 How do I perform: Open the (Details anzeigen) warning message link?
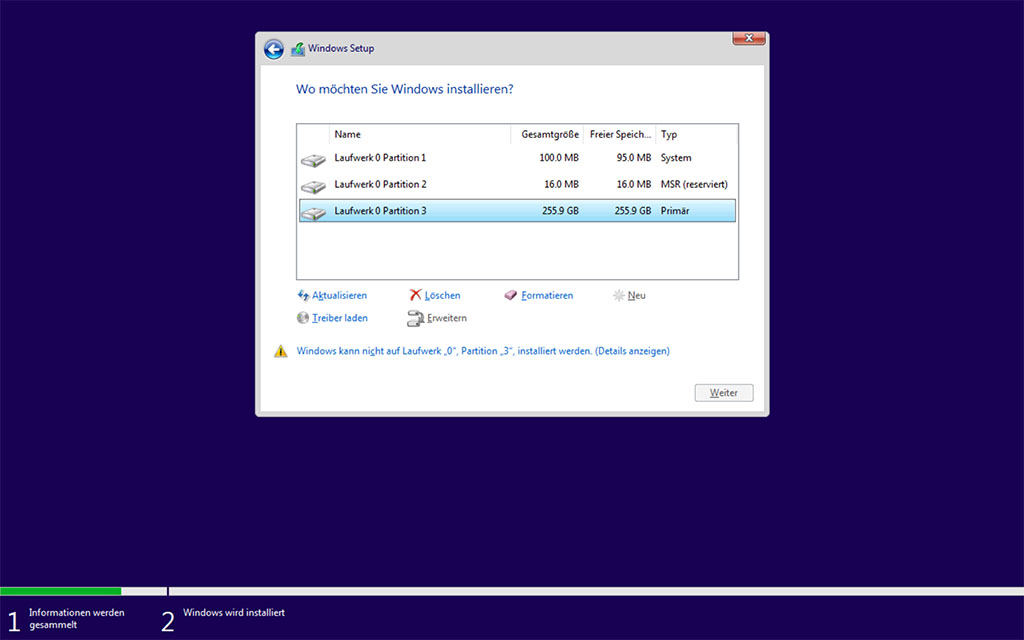(632, 351)
